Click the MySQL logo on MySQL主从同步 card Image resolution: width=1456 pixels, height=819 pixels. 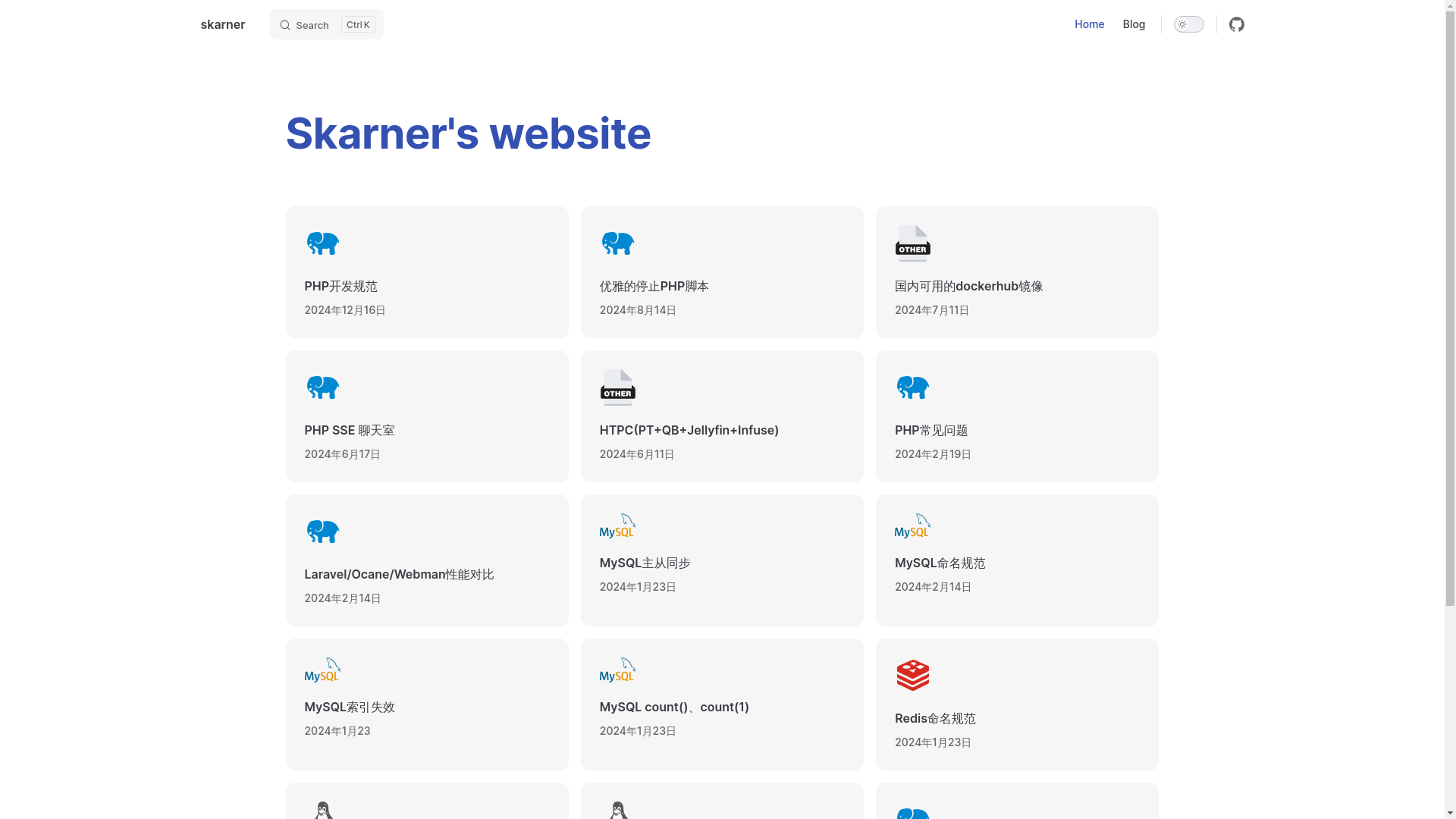(x=617, y=526)
